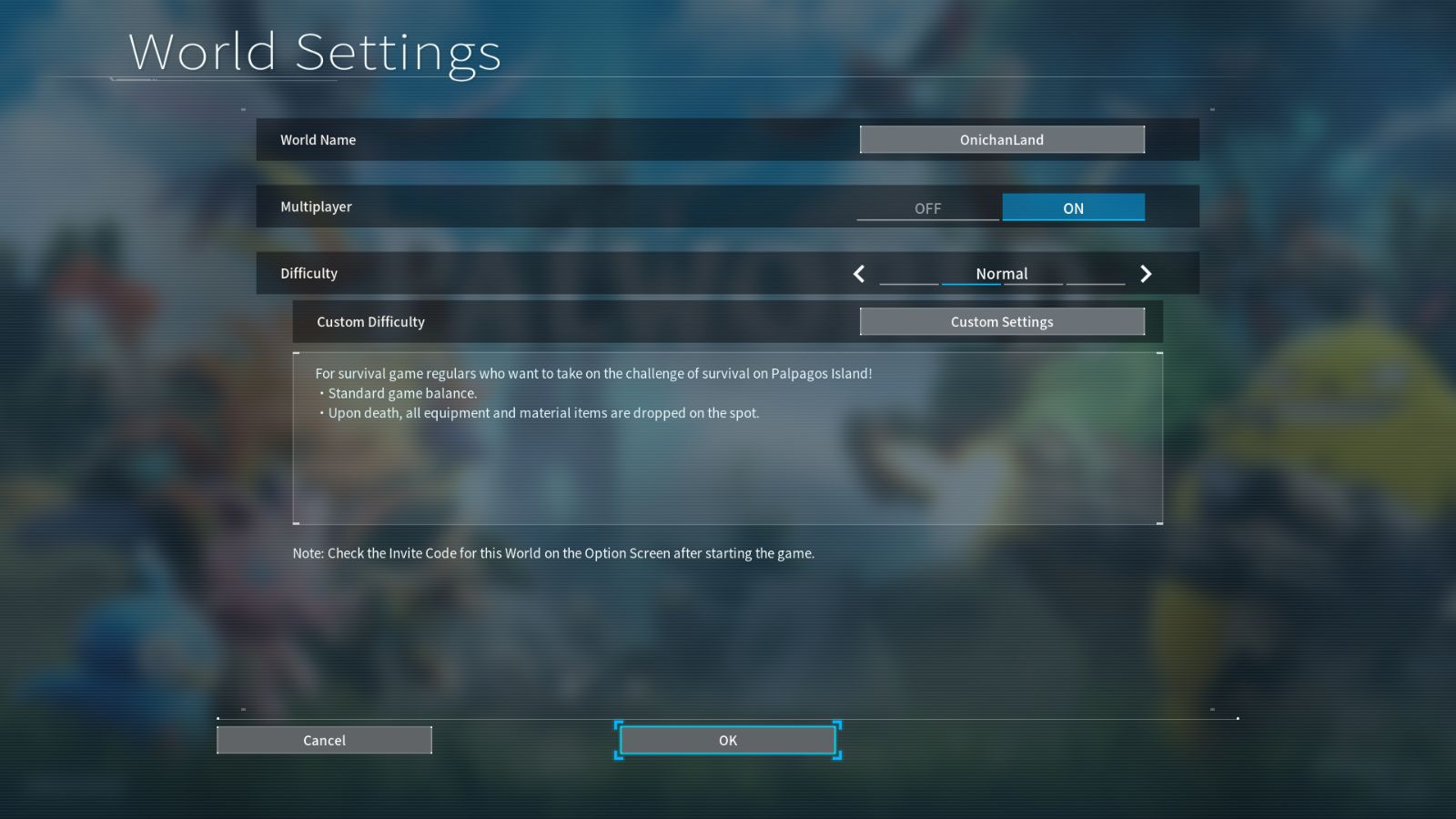The image size is (1456, 819).
Task: Click the right arrow to raise difficulty
Action: click(x=1146, y=273)
